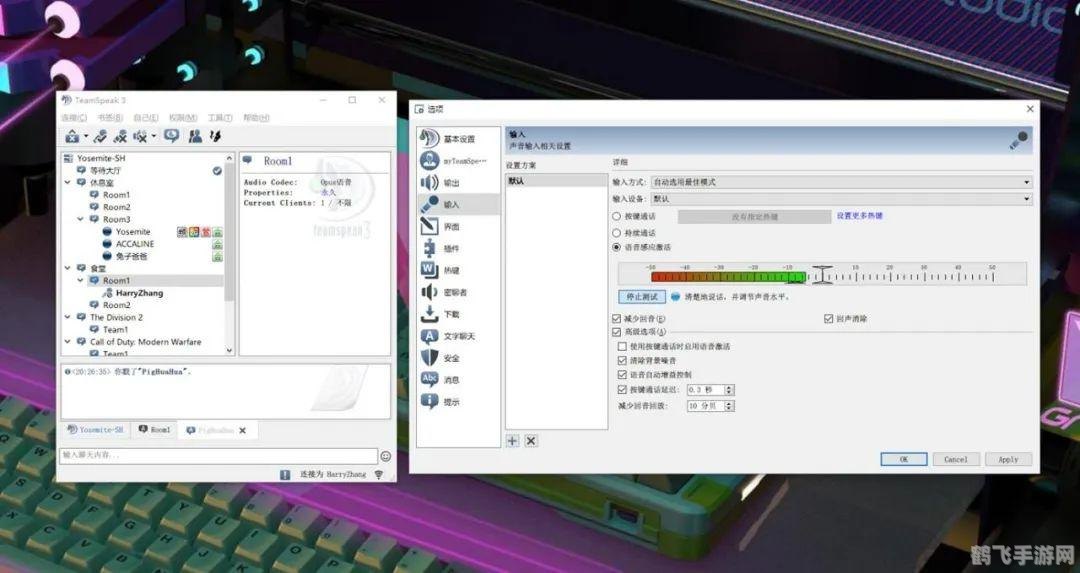Enable voice activation while using push-to-talk checkbox
The height and width of the screenshot is (573, 1080).
622,346
